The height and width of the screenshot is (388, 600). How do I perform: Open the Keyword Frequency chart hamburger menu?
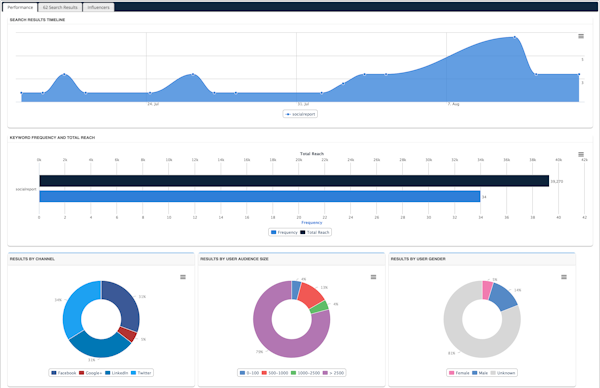581,155
